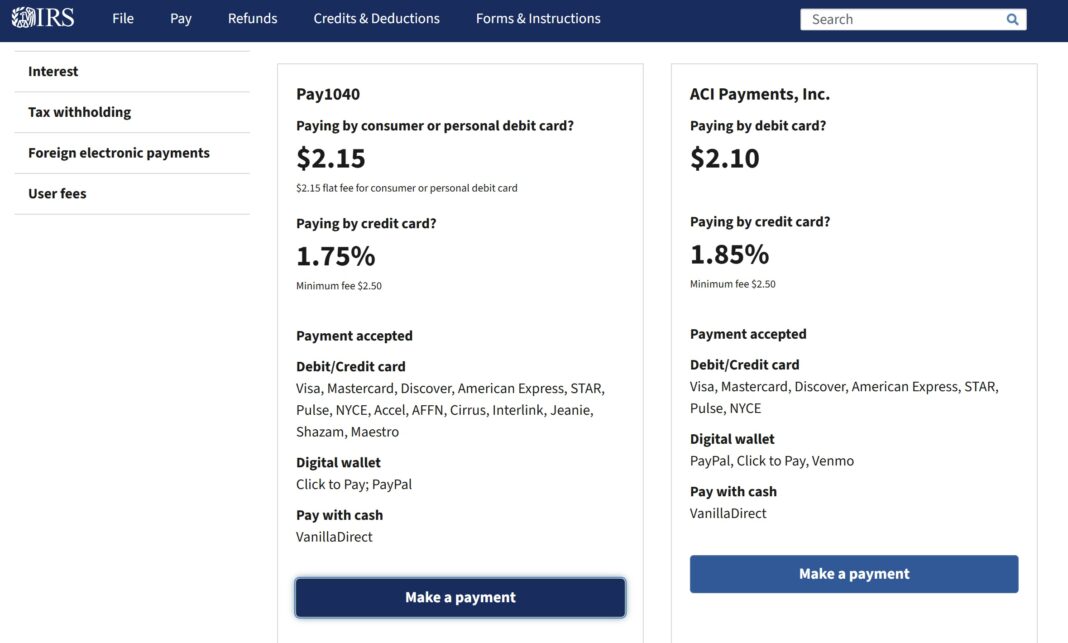The width and height of the screenshot is (1068, 643).
Task: Select Interest in the sidebar
Action: 53,71
